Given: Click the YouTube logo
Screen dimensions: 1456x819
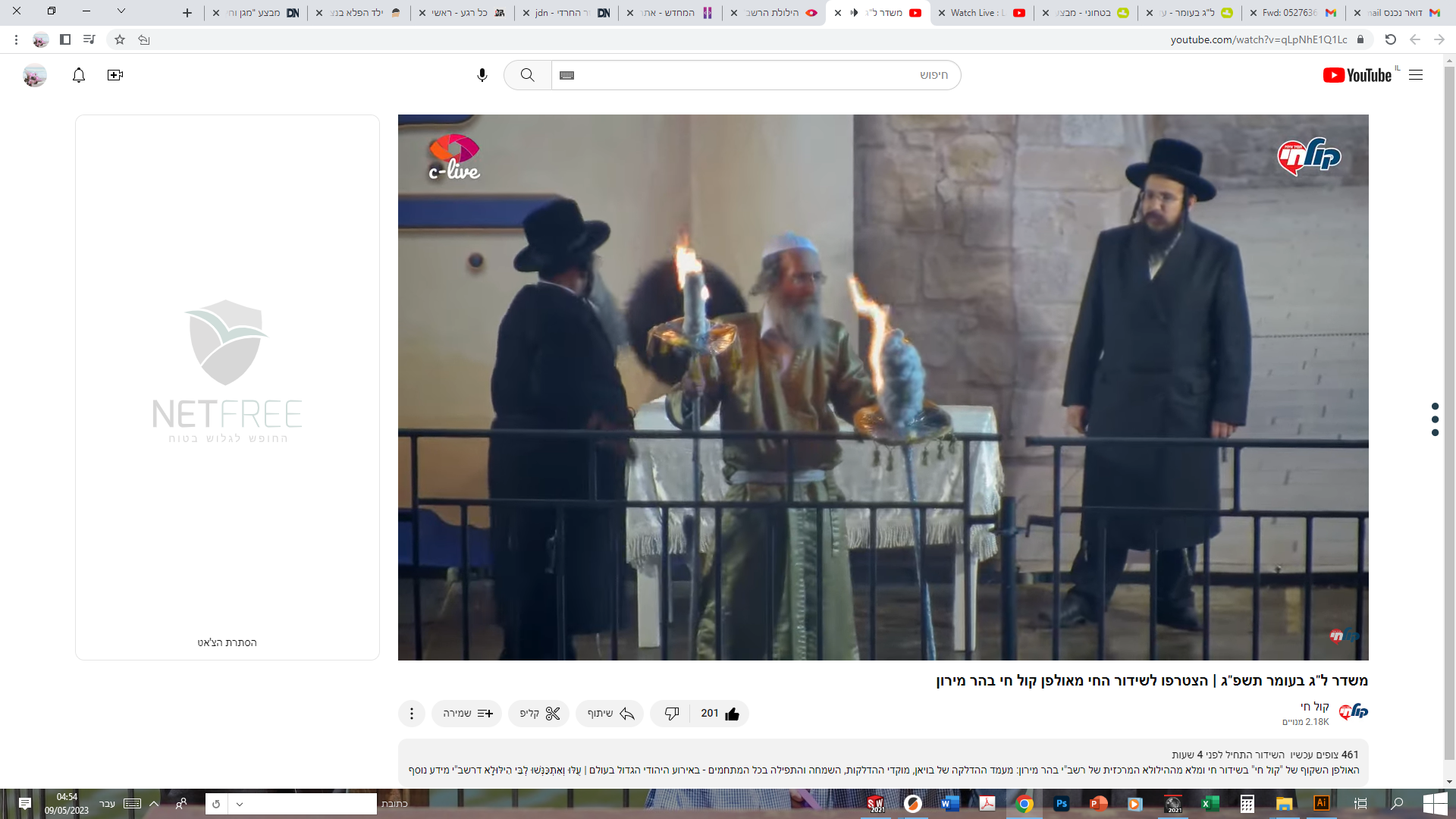Looking at the screenshot, I should 1357,75.
